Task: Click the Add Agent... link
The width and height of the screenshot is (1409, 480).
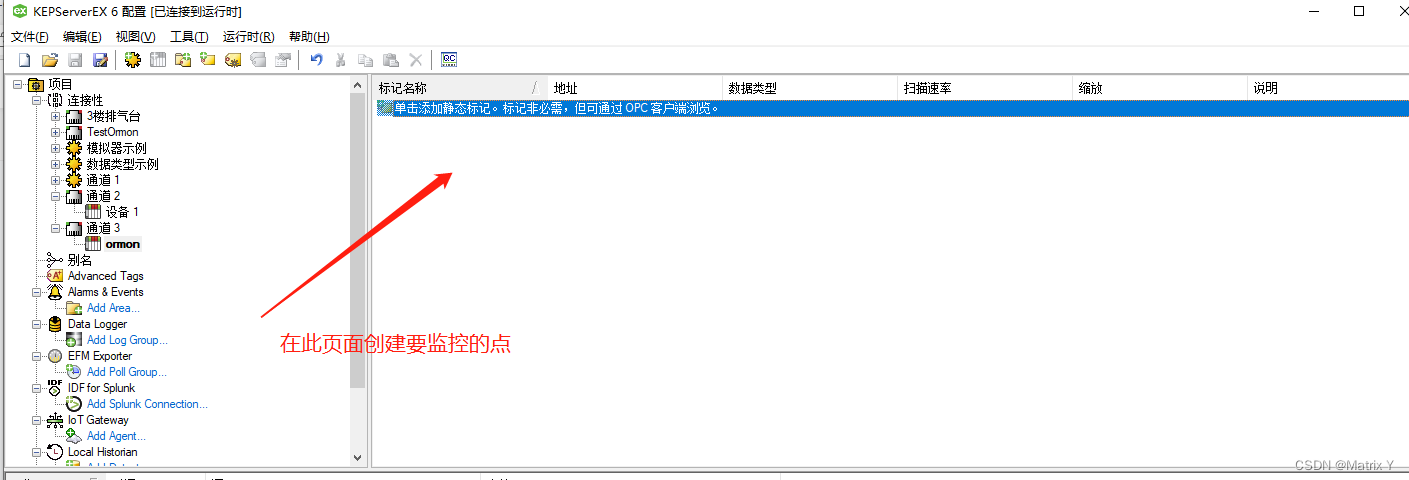Action: [x=116, y=436]
